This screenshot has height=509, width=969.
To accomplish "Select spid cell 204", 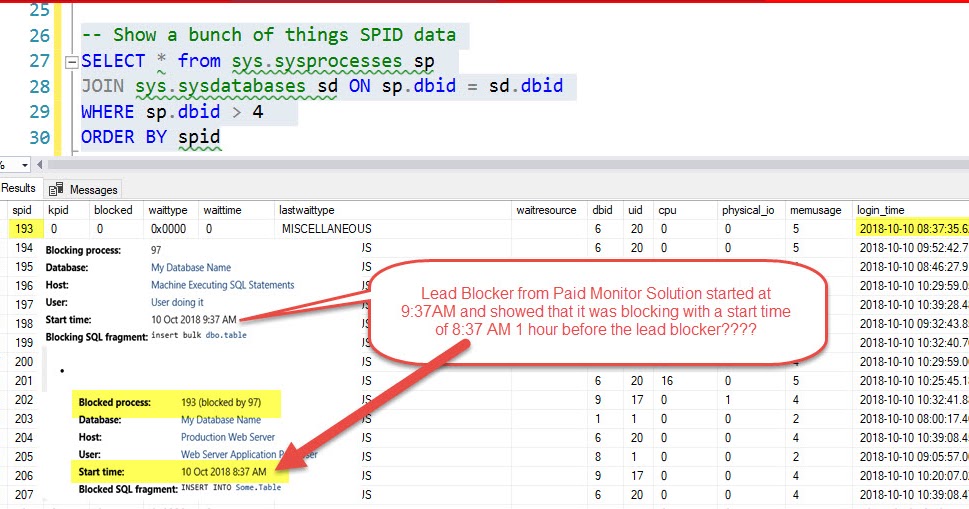I will 24,438.
